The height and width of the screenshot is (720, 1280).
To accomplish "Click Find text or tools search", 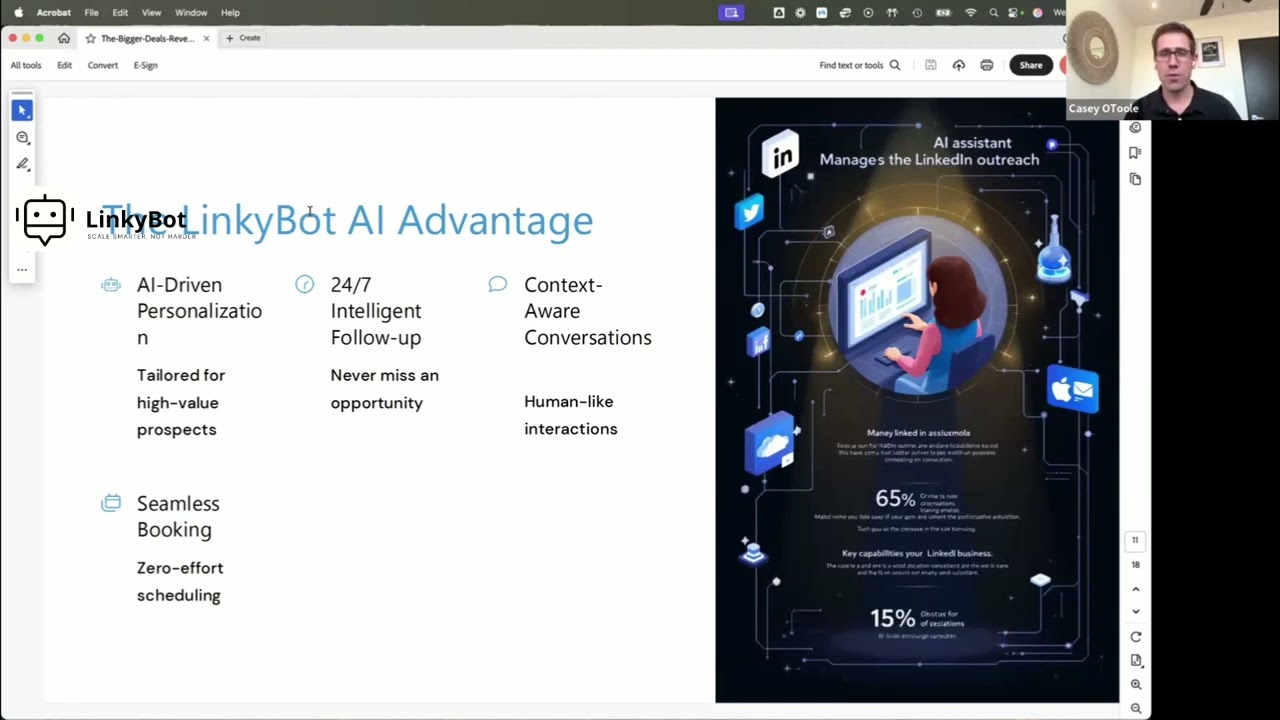I will pyautogui.click(x=859, y=65).
